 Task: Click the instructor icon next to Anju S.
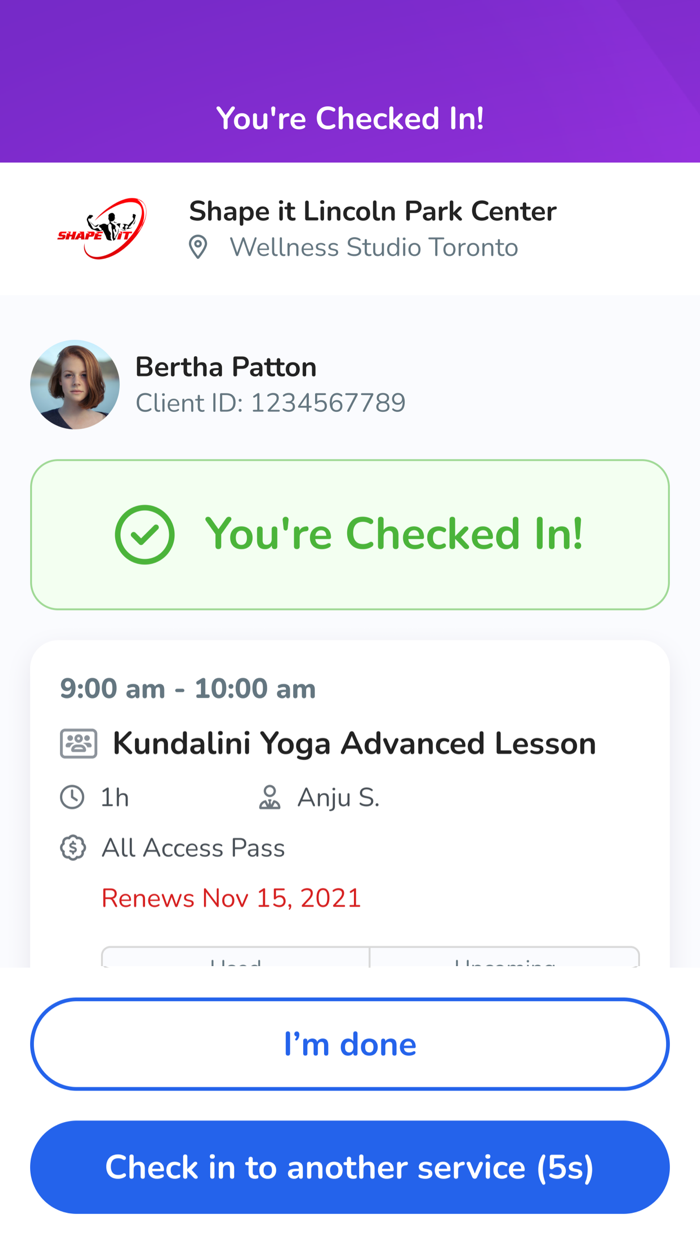click(270, 797)
